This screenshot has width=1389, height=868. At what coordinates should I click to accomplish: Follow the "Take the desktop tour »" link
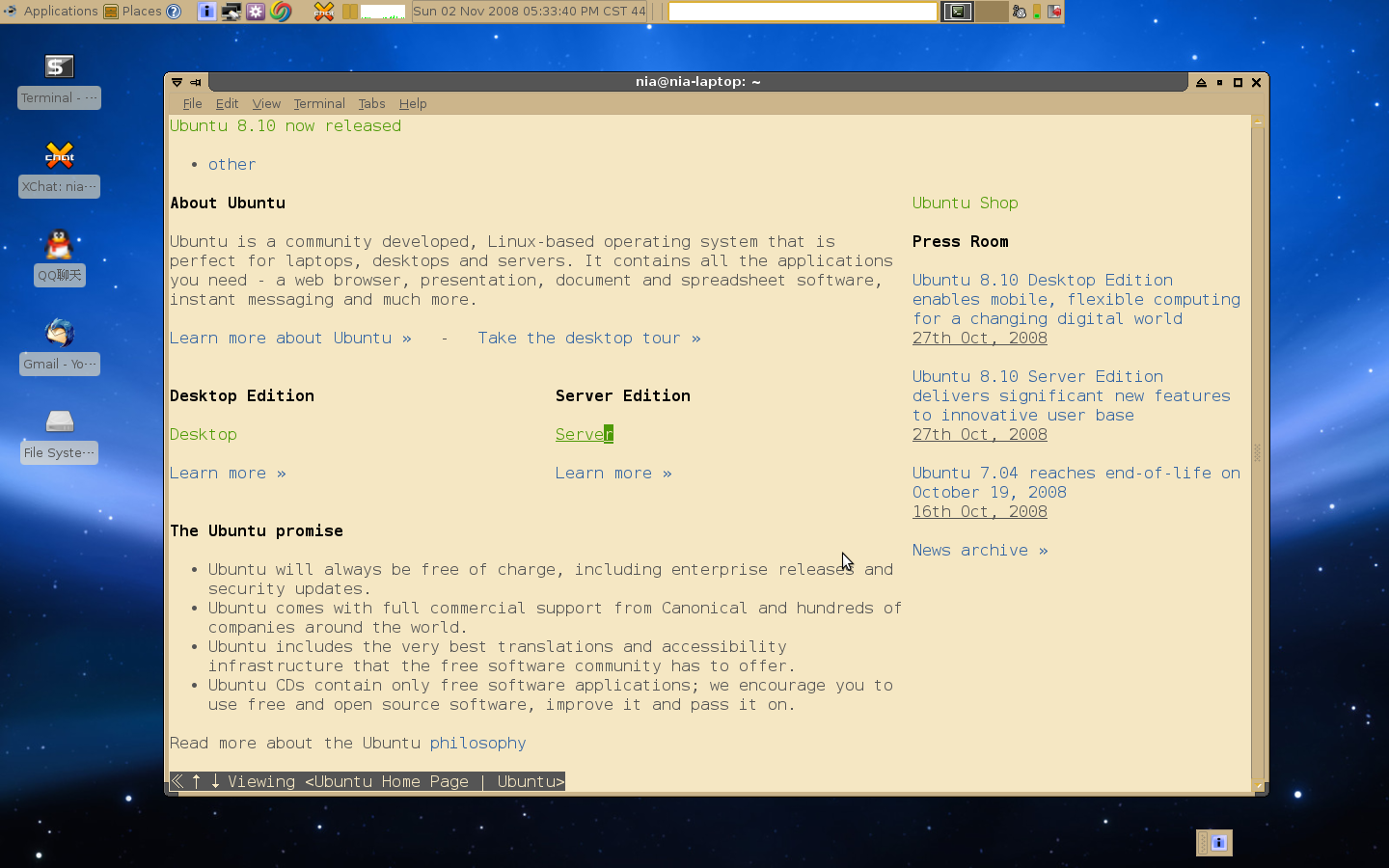[x=589, y=338]
